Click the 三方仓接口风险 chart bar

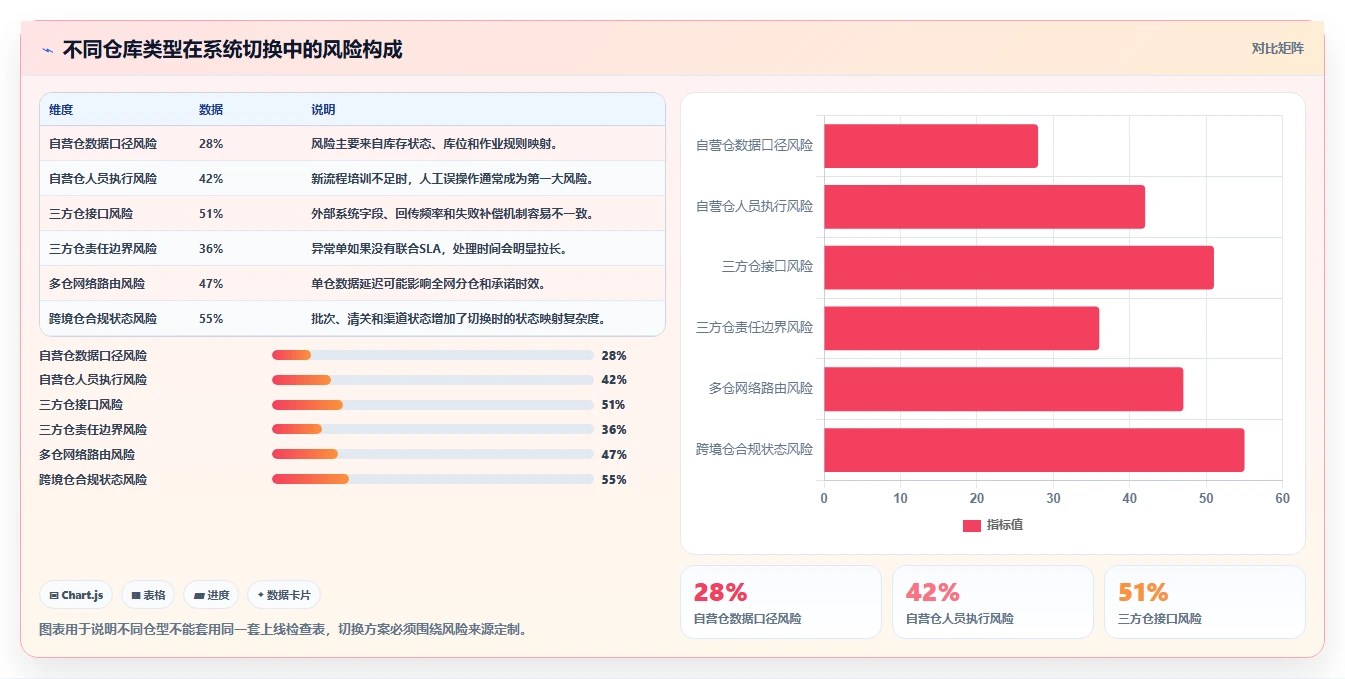(1019, 268)
